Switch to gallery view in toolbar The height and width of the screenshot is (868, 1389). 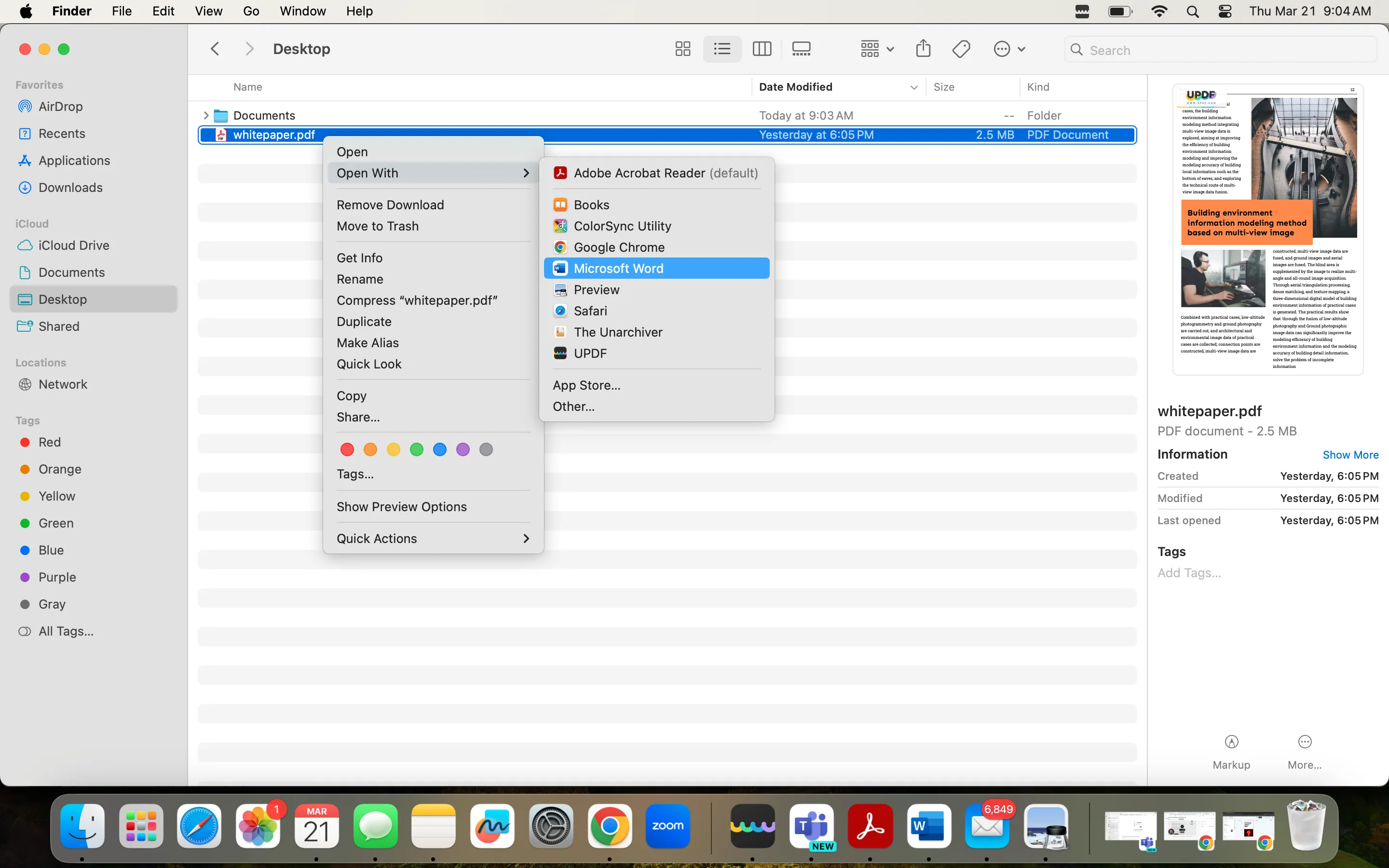point(801,49)
